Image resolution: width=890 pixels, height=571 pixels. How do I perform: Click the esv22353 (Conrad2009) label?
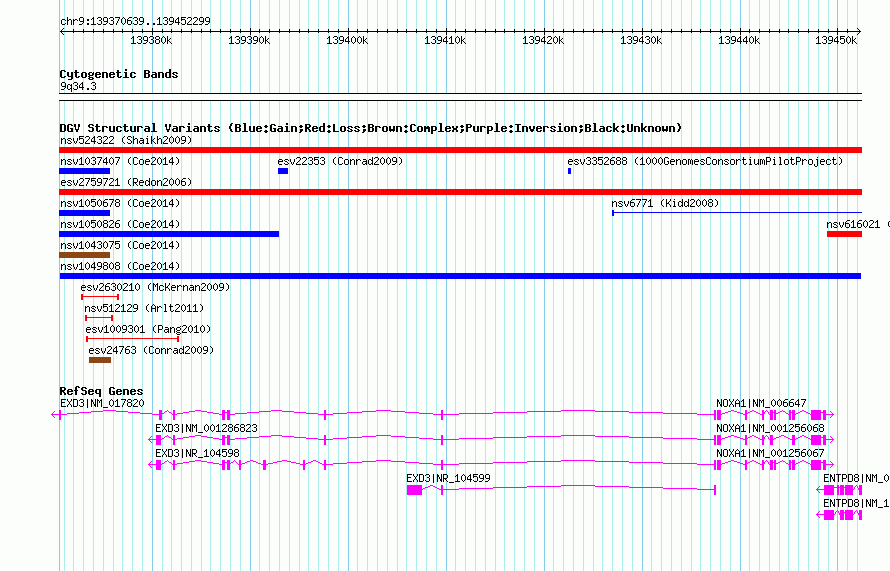[340, 161]
